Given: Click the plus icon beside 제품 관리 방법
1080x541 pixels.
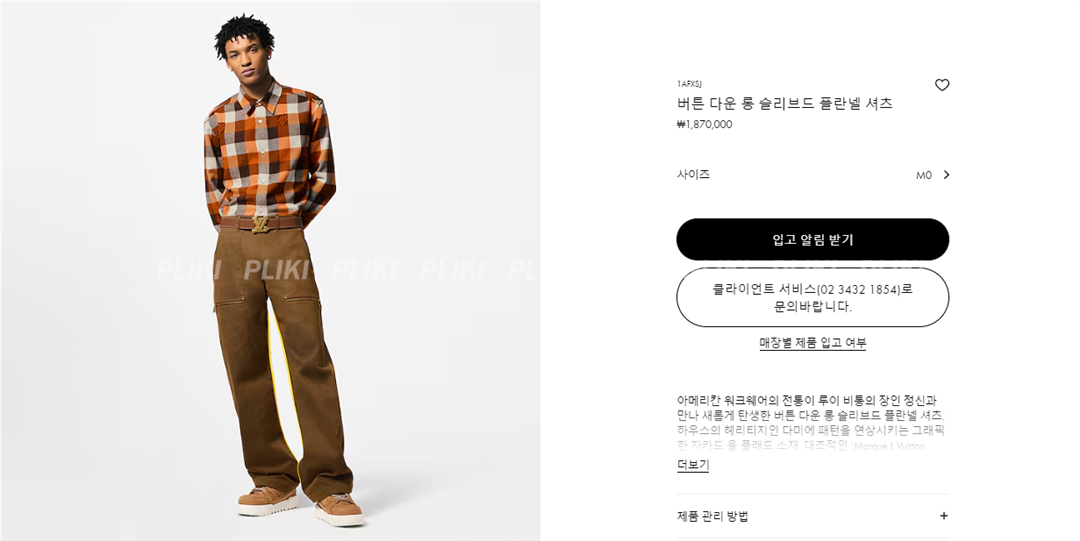Looking at the screenshot, I should click(944, 516).
